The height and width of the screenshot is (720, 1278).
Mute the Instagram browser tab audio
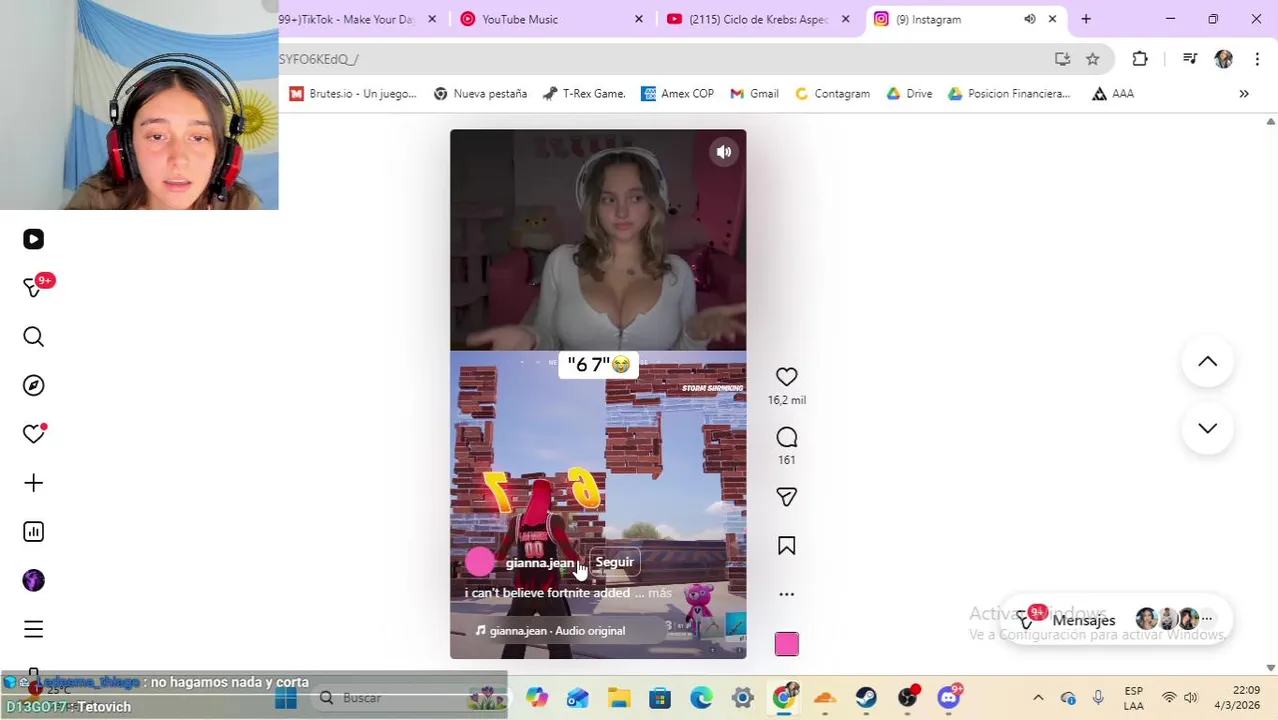pyautogui.click(x=1030, y=19)
